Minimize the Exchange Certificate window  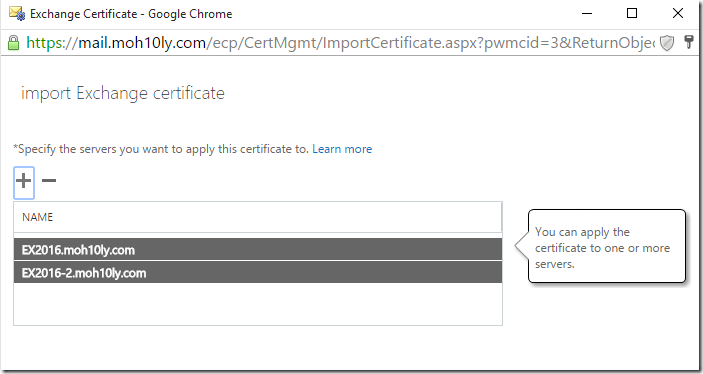587,13
